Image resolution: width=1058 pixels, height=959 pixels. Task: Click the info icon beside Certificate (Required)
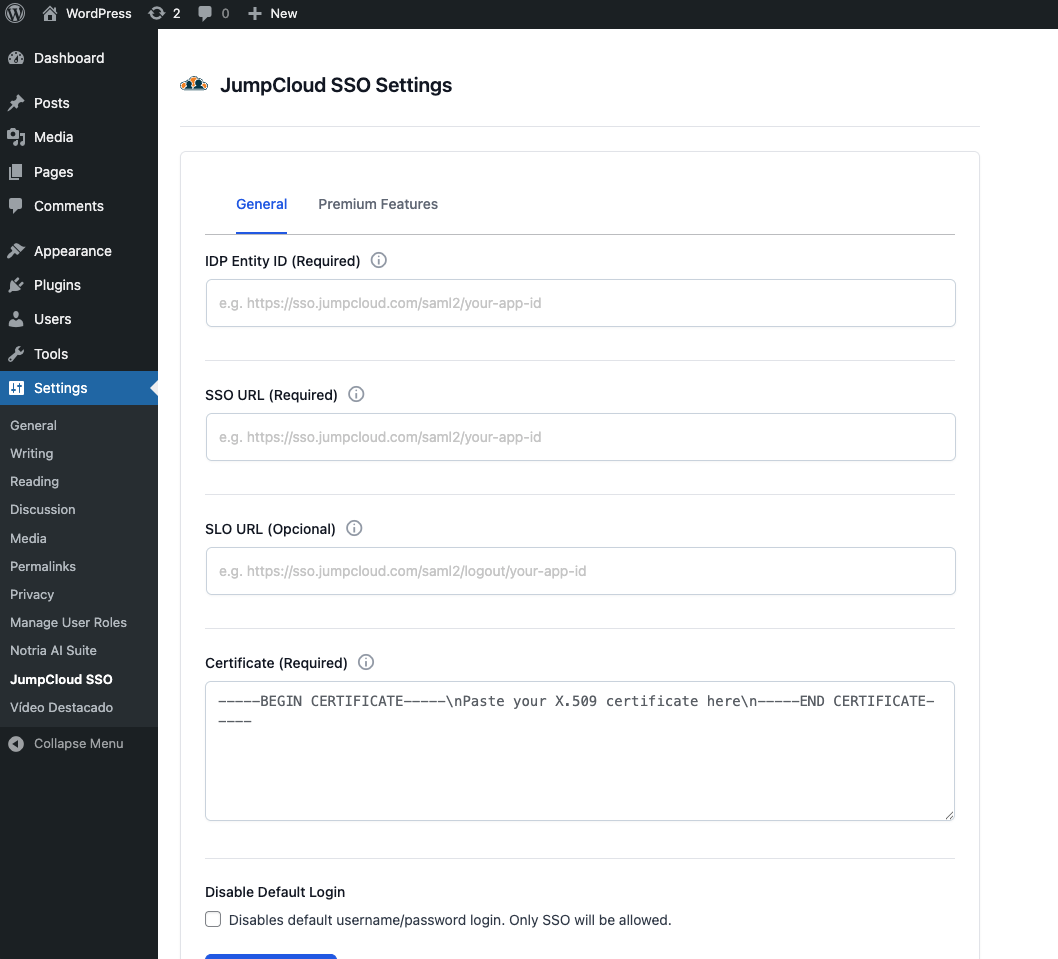point(365,662)
